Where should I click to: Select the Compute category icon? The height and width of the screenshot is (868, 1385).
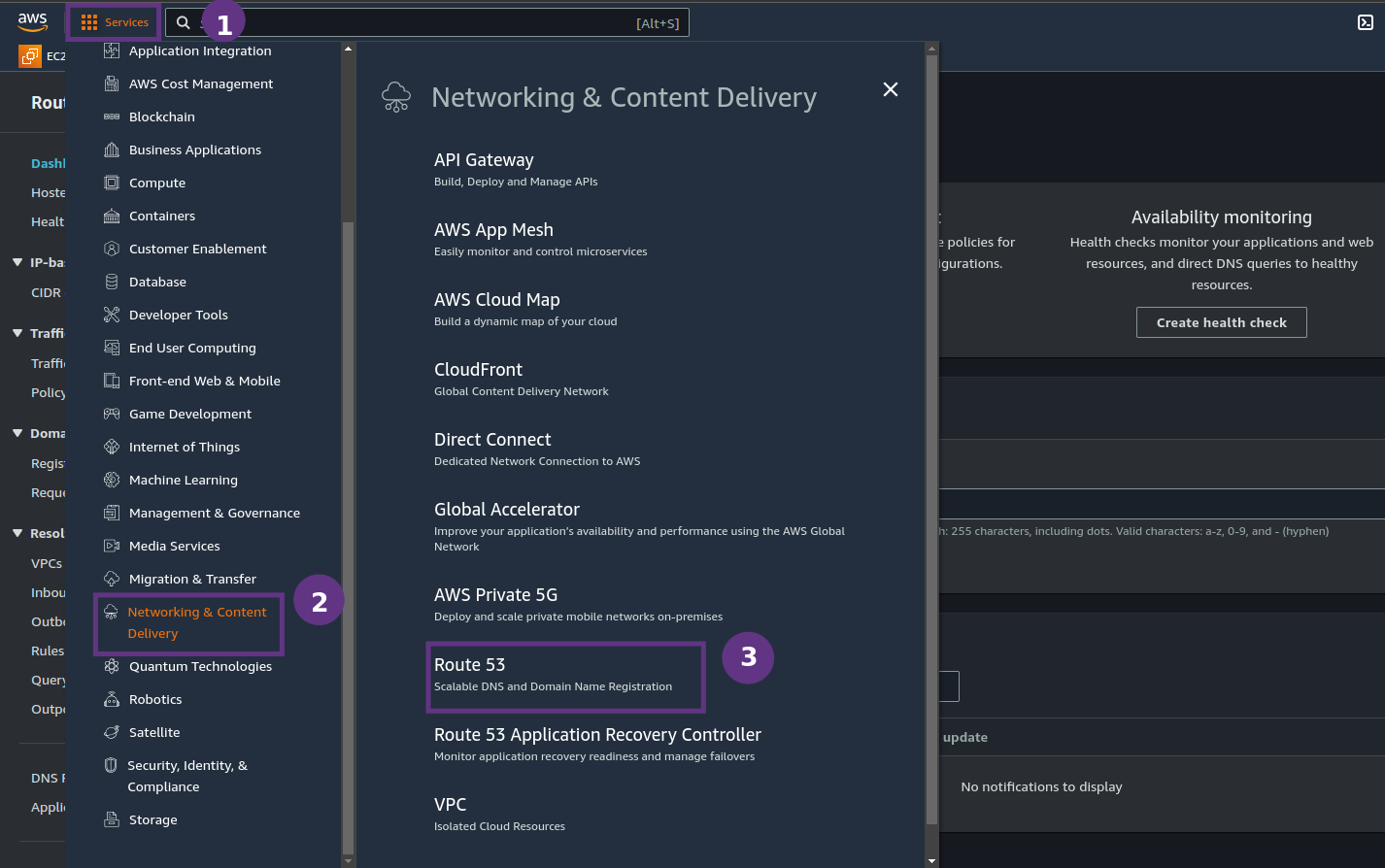[112, 183]
